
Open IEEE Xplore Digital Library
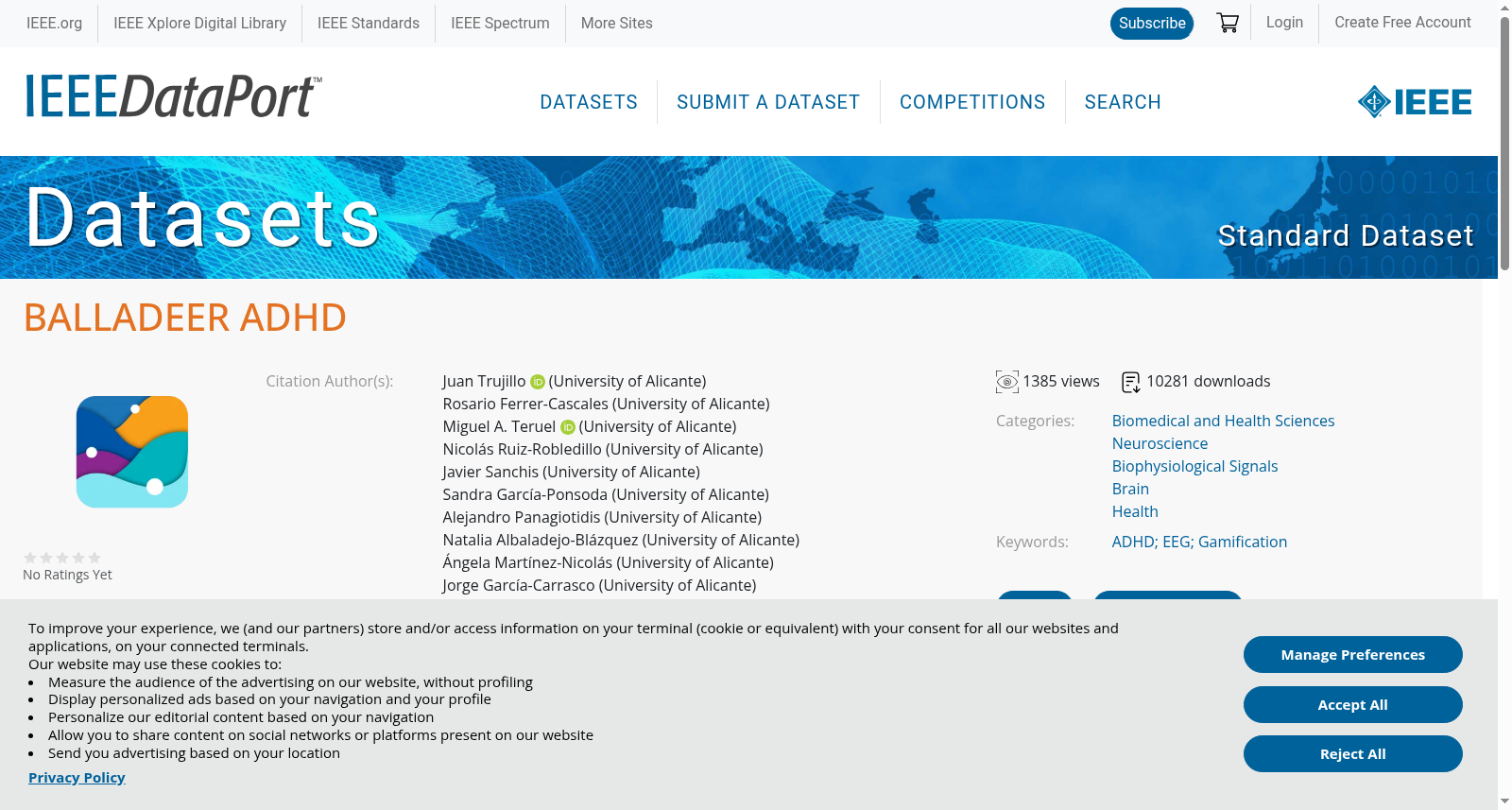pos(199,23)
